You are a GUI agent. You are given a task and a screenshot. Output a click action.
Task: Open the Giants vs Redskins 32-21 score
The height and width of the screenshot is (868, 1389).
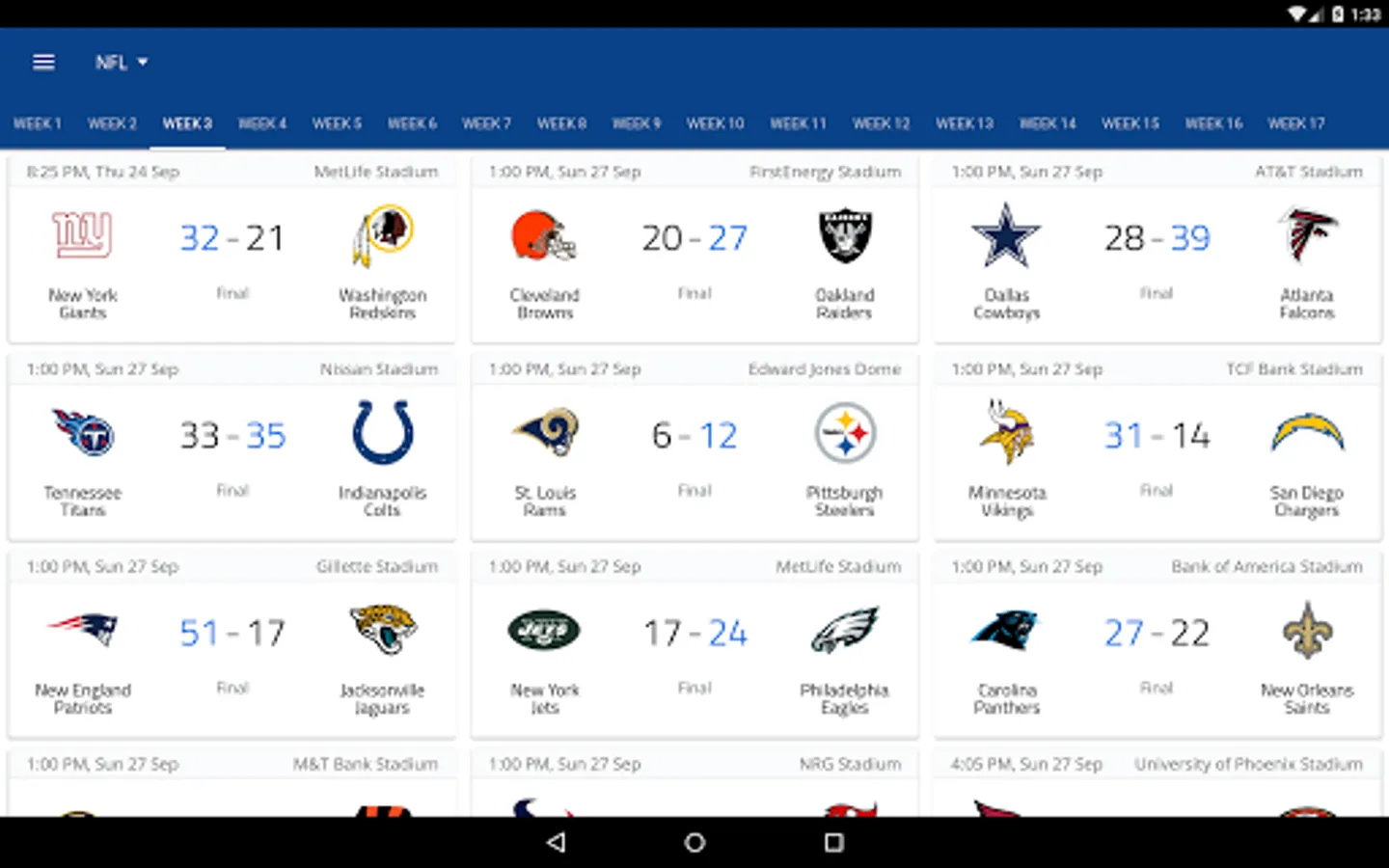pos(231,237)
